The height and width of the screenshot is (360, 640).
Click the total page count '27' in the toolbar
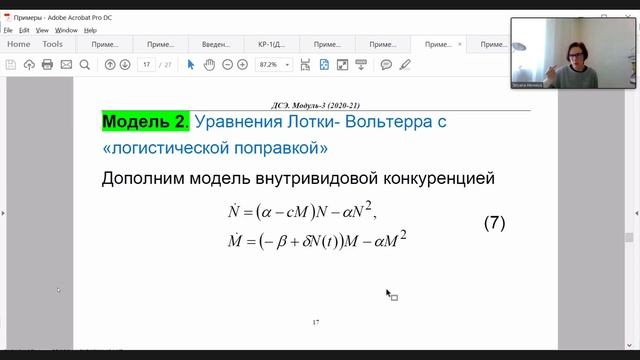(168, 65)
